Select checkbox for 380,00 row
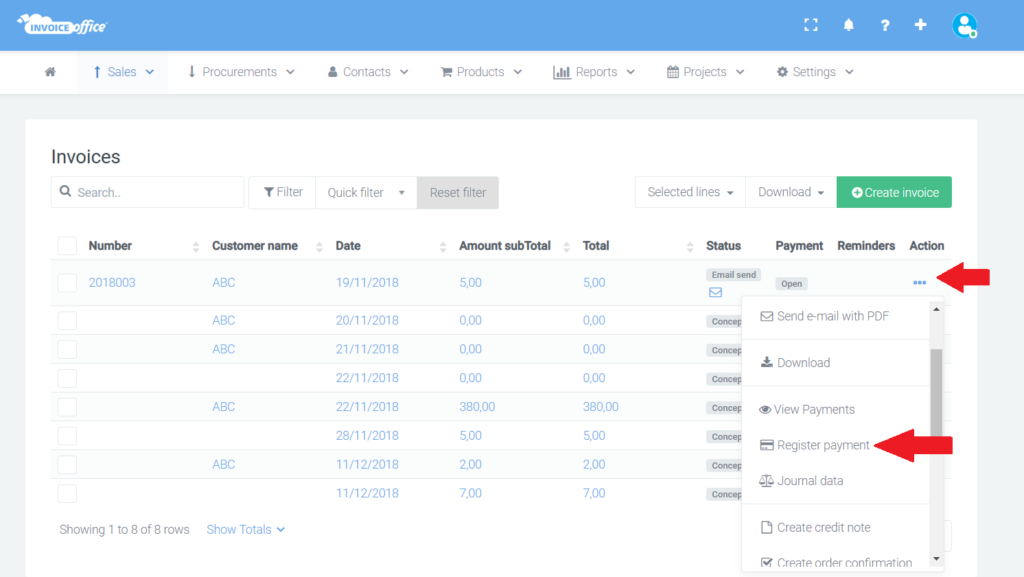This screenshot has height=577, width=1024. coord(67,407)
